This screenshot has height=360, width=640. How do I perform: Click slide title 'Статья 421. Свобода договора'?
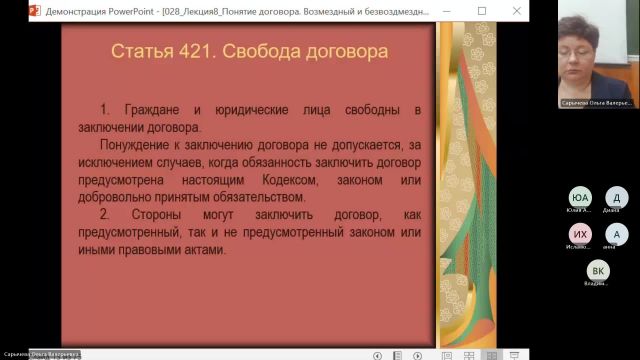(x=249, y=51)
